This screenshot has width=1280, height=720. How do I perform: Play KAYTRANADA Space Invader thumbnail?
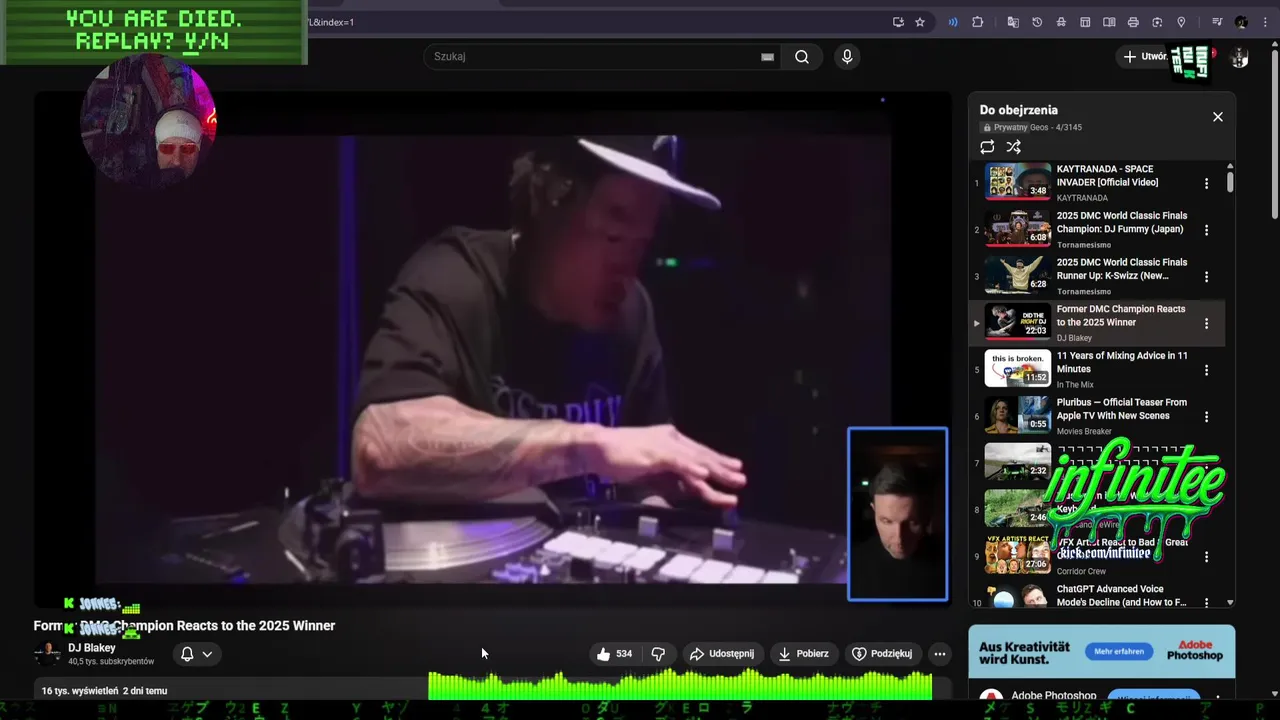(1018, 182)
